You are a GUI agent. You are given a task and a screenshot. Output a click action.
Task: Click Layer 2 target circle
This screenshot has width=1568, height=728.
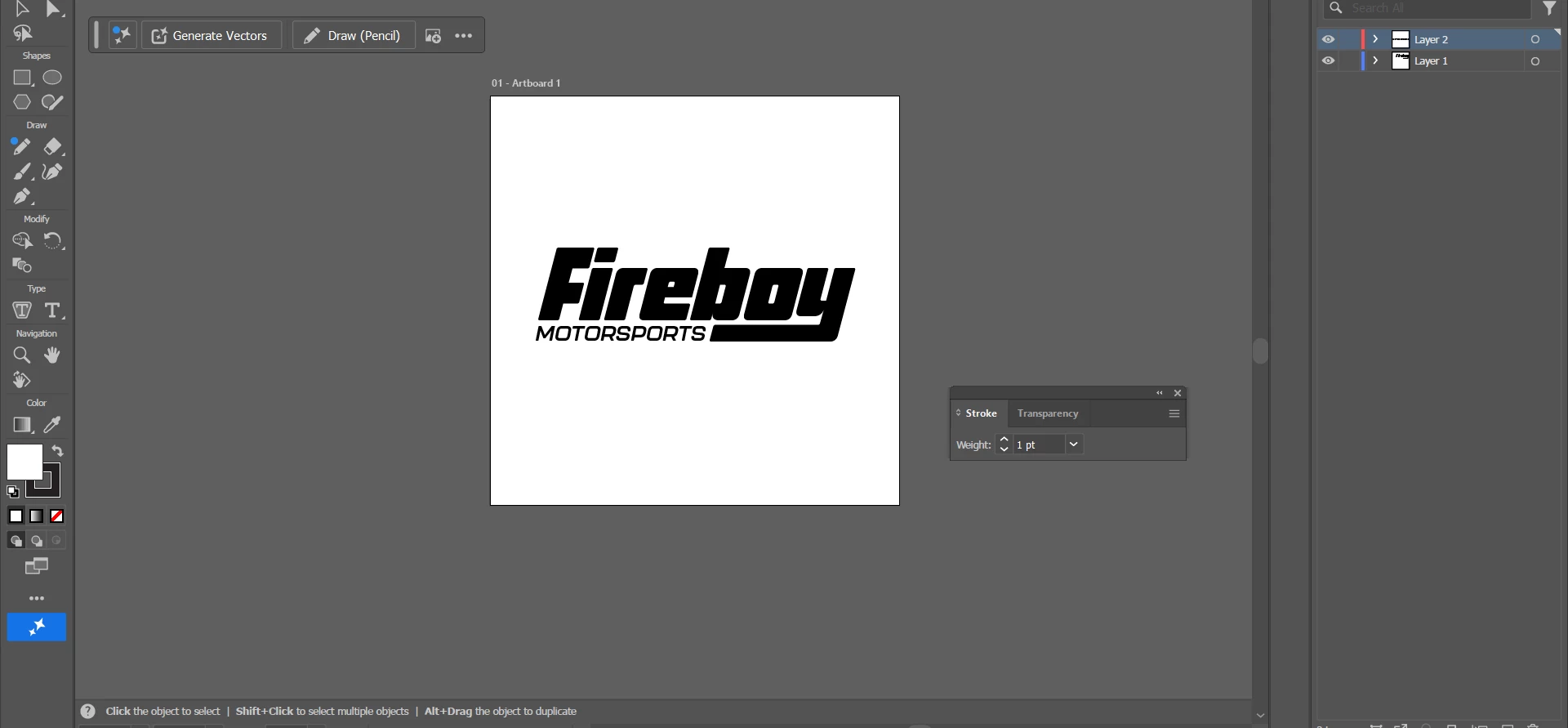1535,39
